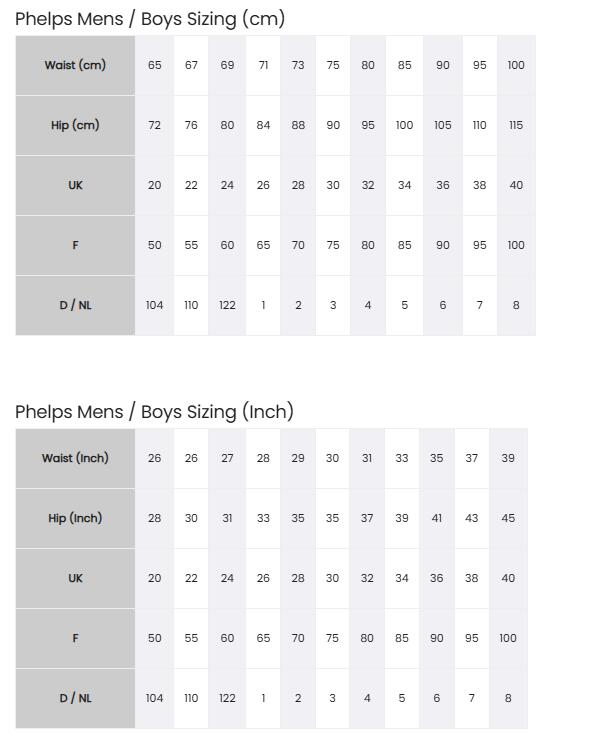Select hip value 105 in cm table
The width and height of the screenshot is (596, 754).
tap(443, 125)
